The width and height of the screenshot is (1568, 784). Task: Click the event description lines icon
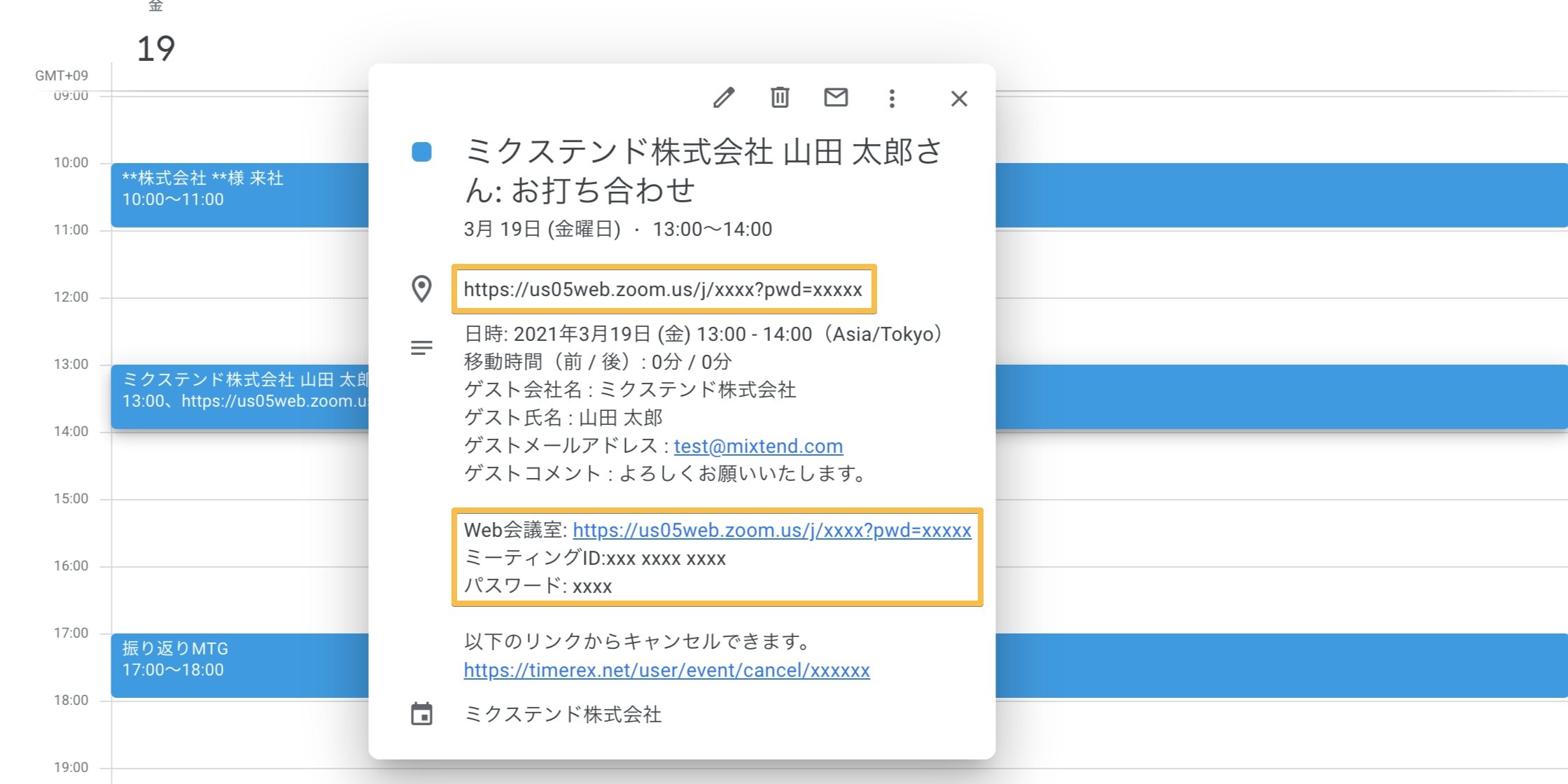[x=421, y=347]
